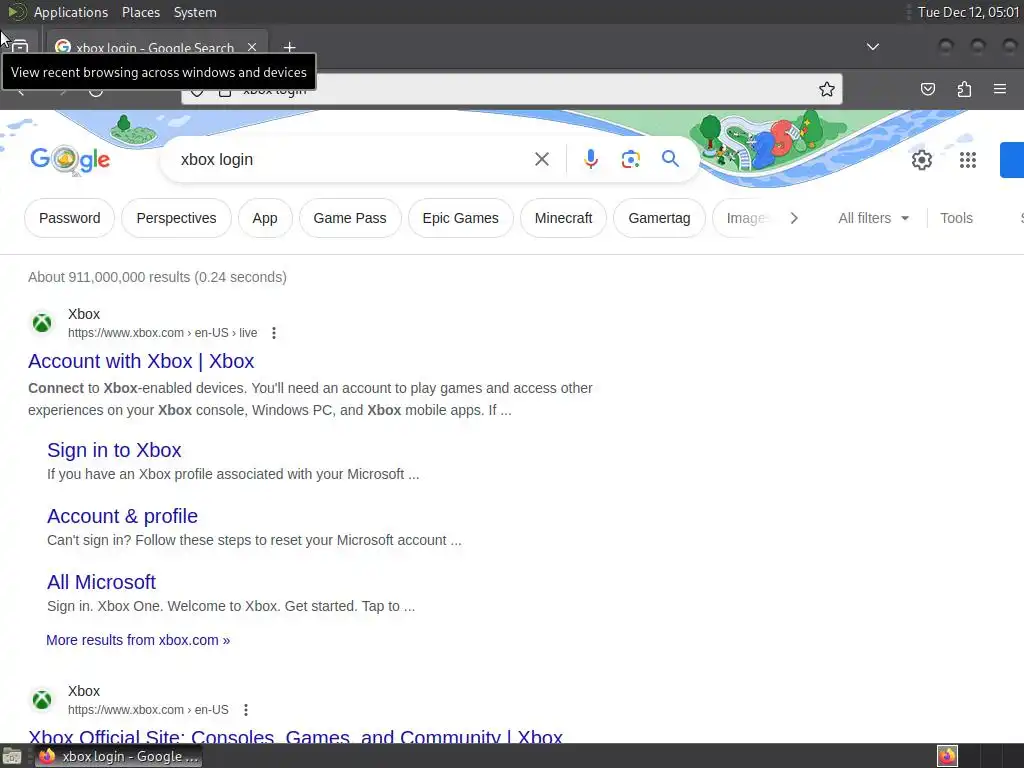Filter results by Password chip
This screenshot has width=1024, height=768.
pyautogui.click(x=70, y=218)
